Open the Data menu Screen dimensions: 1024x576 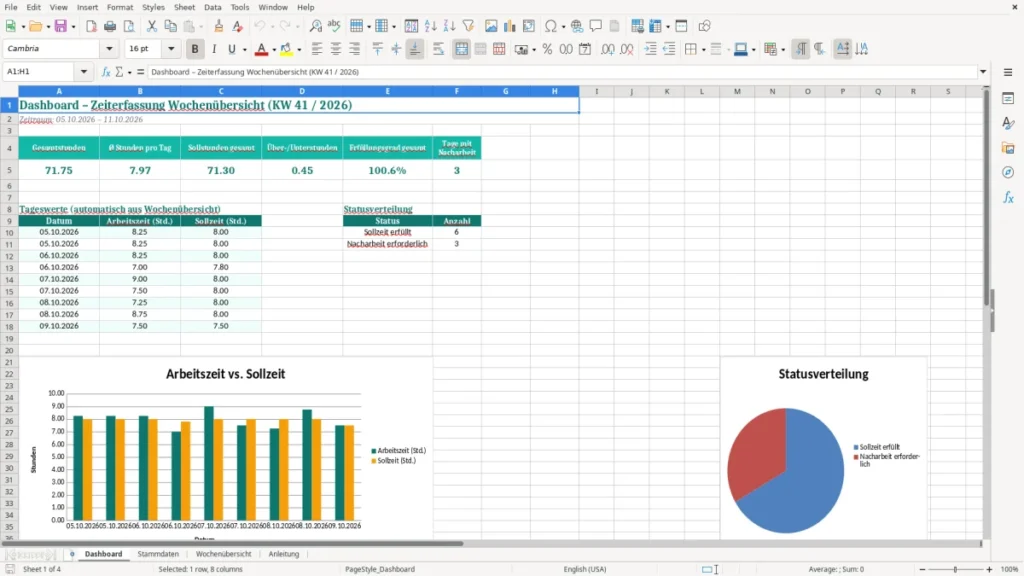(x=212, y=7)
